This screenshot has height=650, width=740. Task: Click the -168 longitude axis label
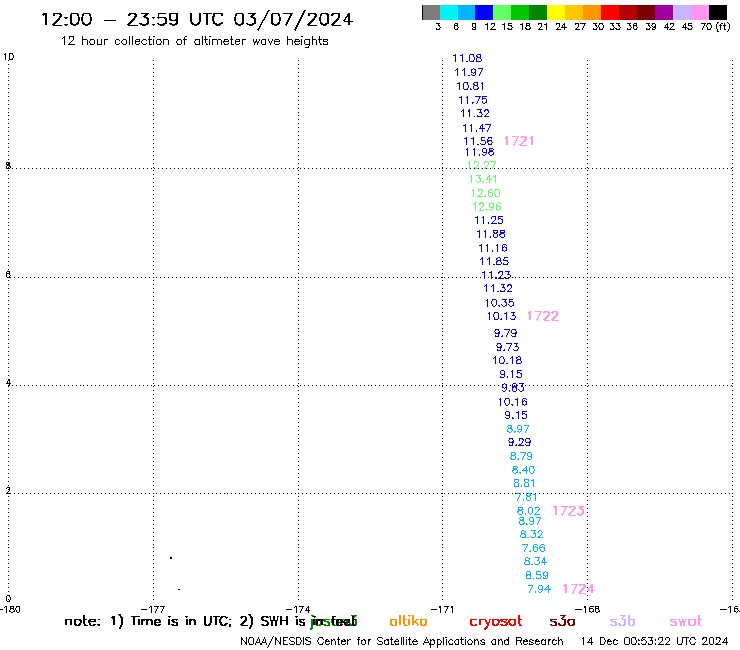coord(588,609)
